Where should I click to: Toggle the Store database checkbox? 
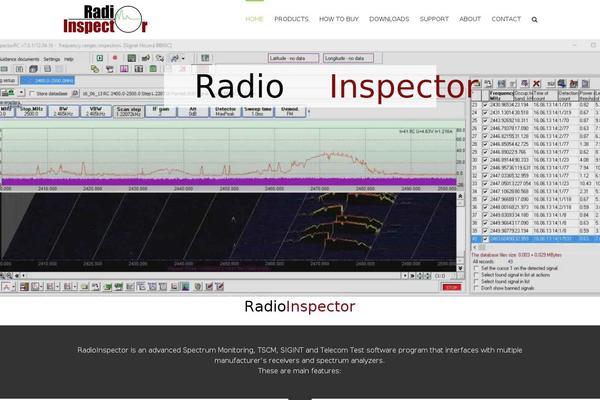pyautogui.click(x=32, y=93)
